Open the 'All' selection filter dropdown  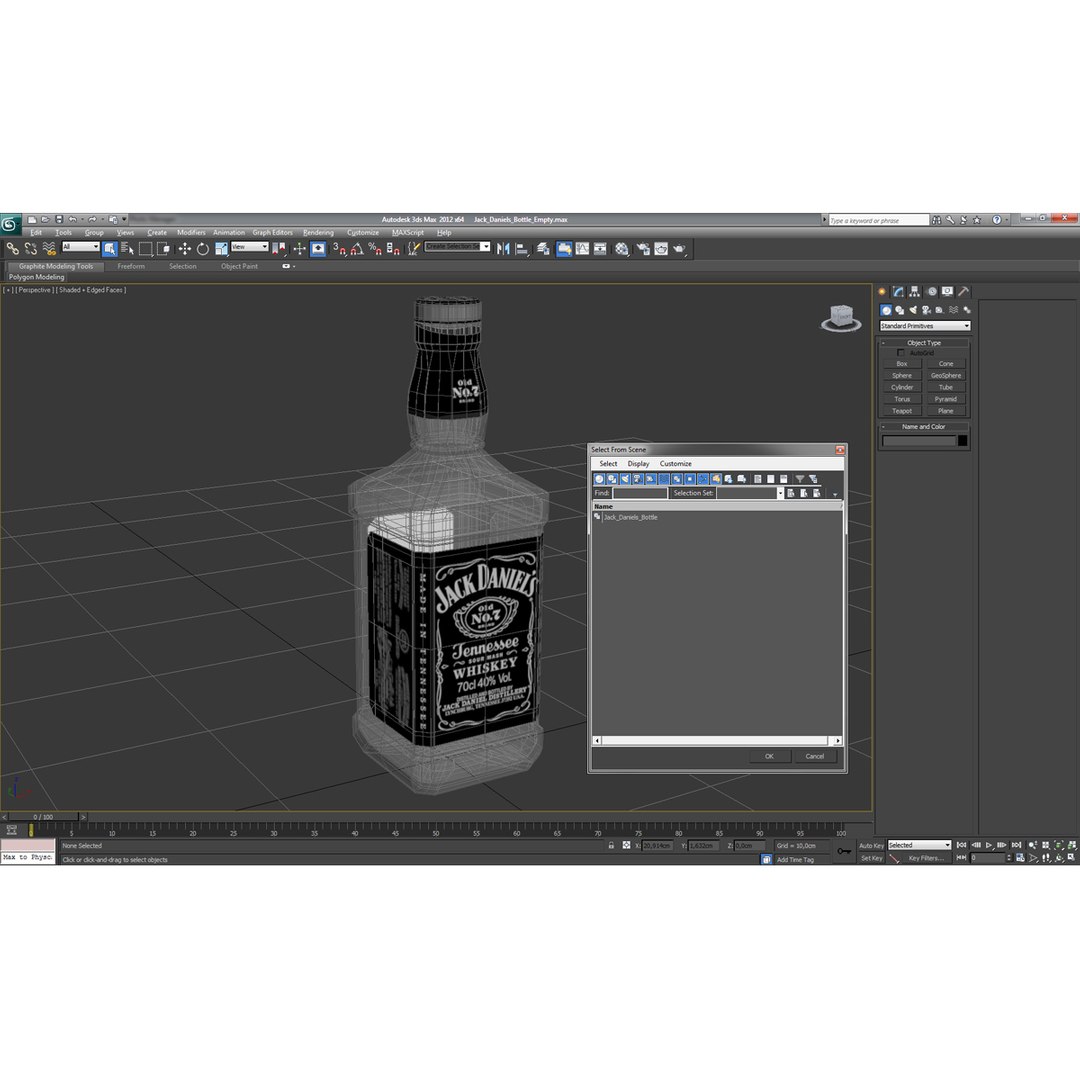pyautogui.click(x=81, y=247)
